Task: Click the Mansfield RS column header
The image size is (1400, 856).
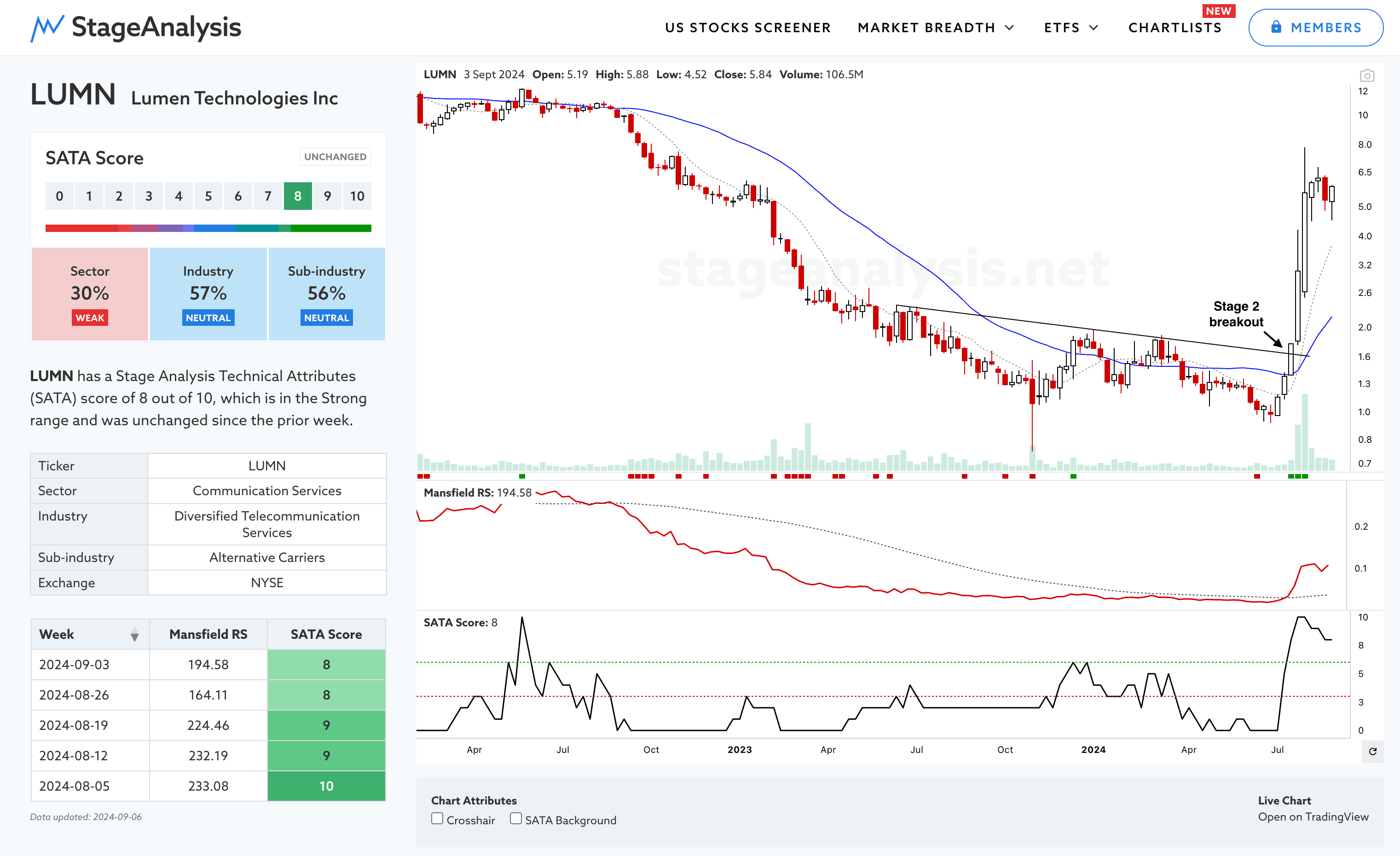Action: [208, 635]
